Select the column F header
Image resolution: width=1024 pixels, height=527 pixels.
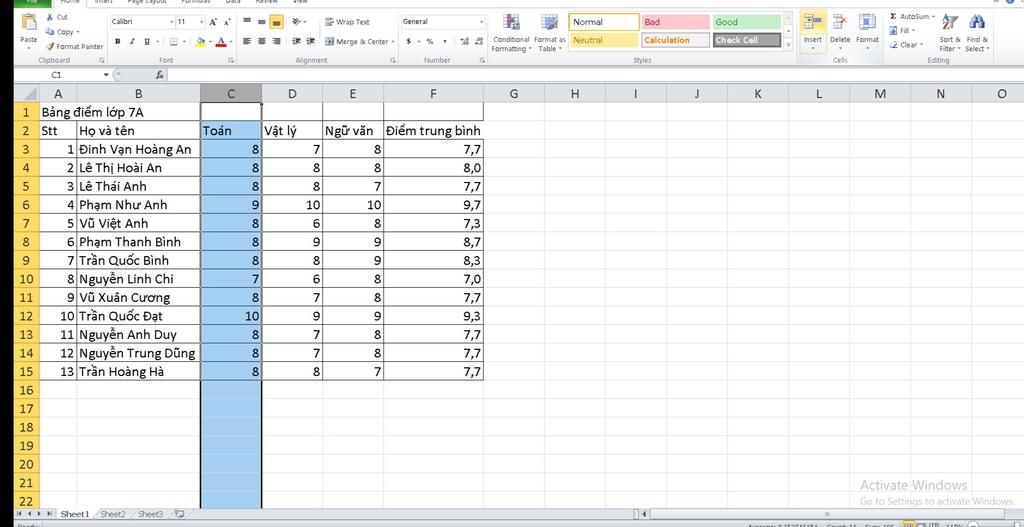coord(434,93)
